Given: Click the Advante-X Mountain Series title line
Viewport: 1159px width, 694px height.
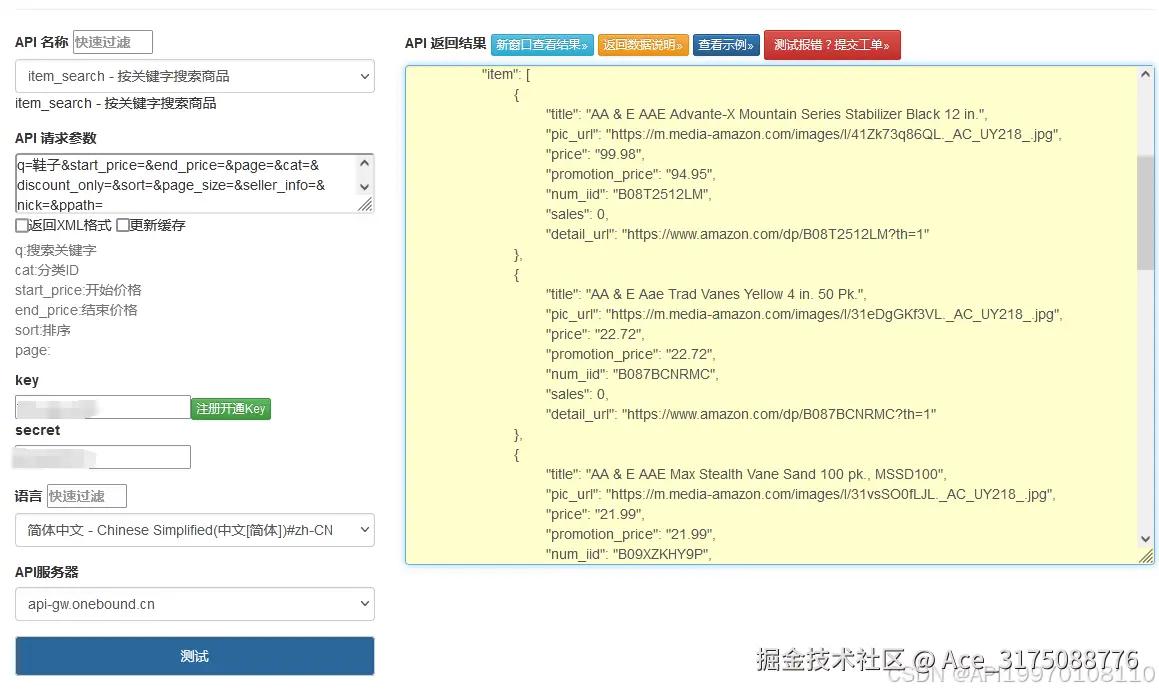Looking at the screenshot, I should [767, 115].
